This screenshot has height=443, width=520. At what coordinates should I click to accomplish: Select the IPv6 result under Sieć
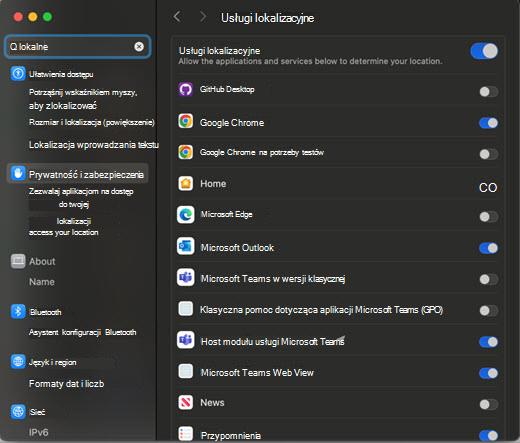(38, 432)
